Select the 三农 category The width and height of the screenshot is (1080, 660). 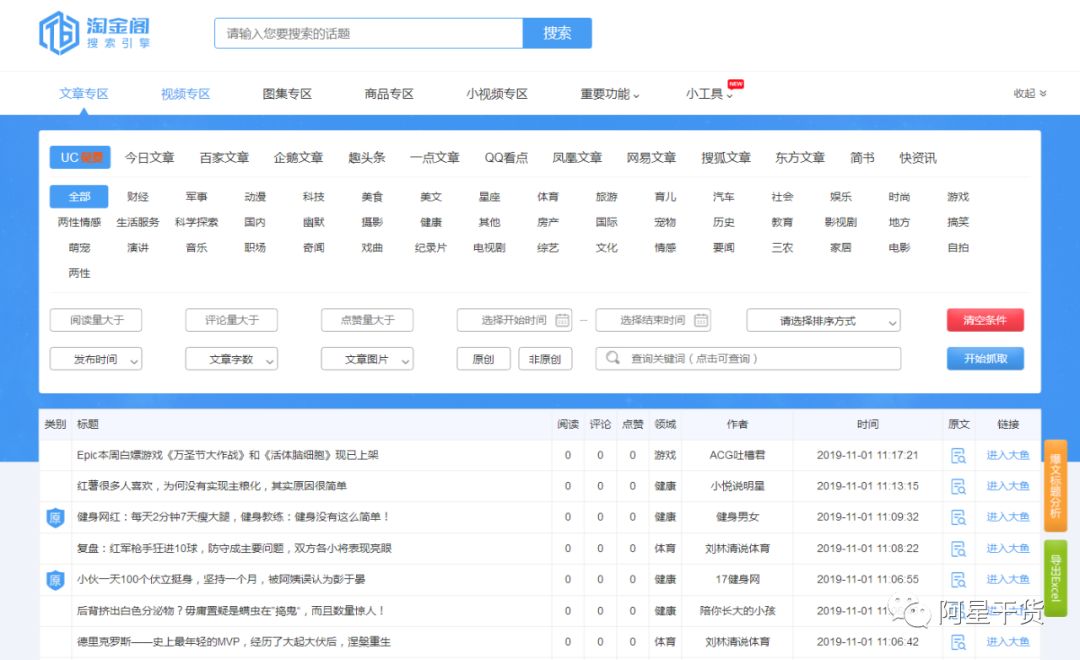[x=782, y=248]
